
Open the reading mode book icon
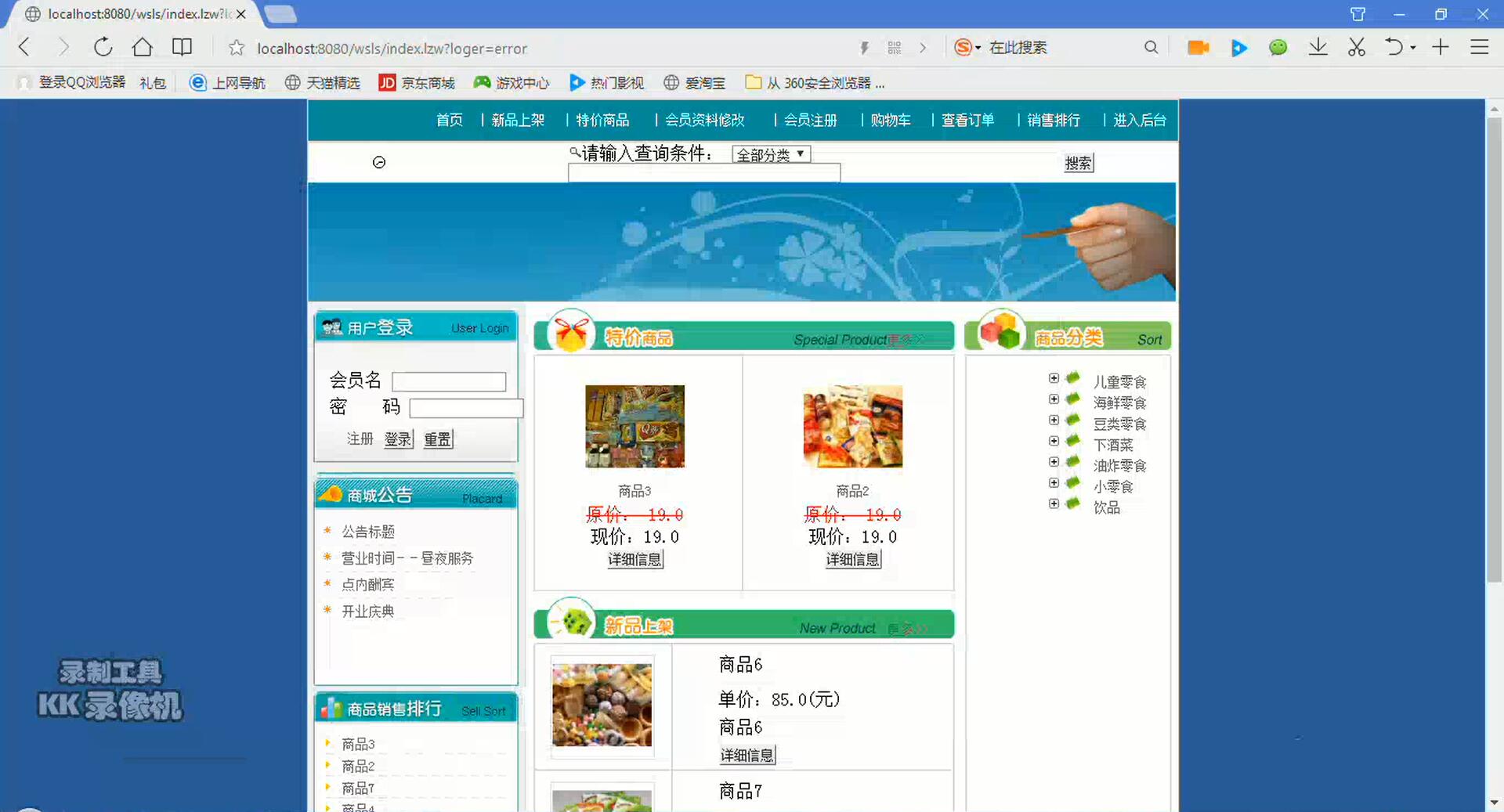click(182, 47)
